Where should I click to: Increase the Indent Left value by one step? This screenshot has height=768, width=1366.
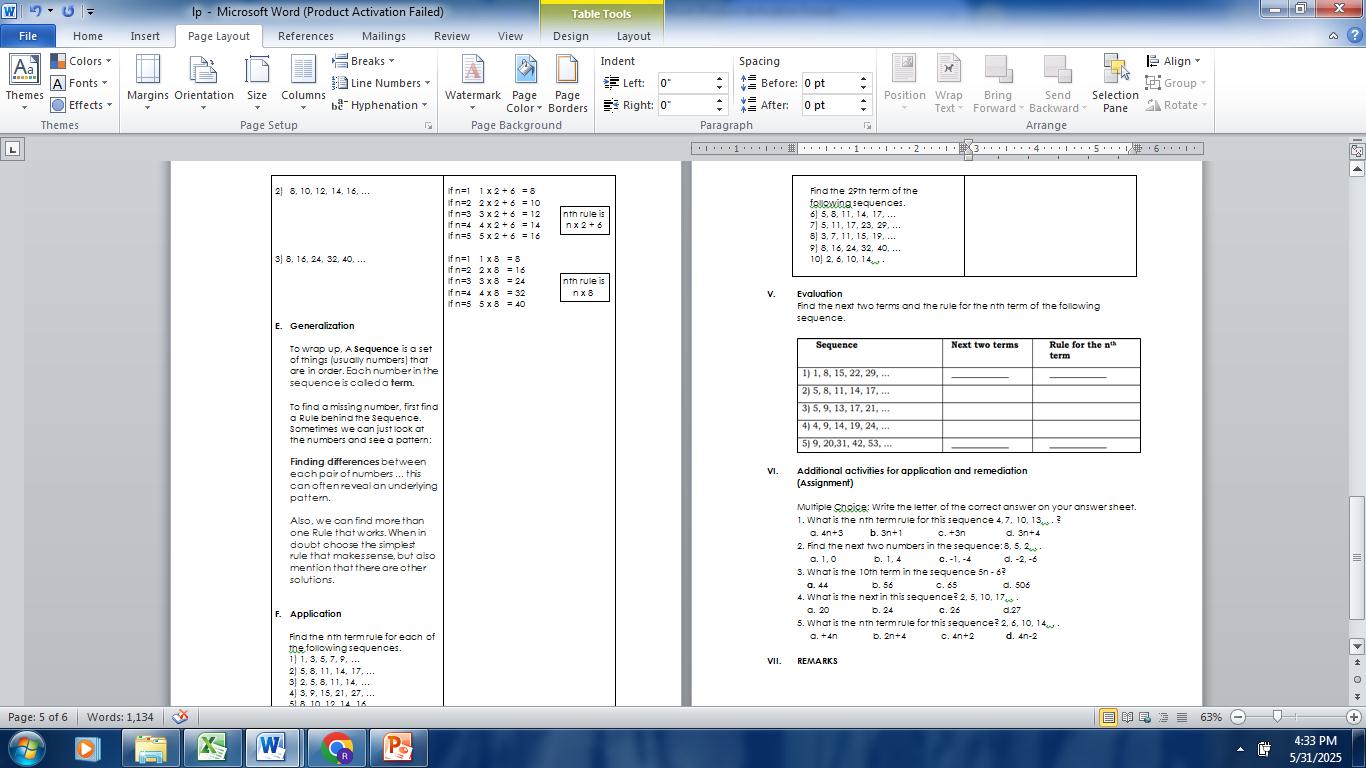(719, 79)
